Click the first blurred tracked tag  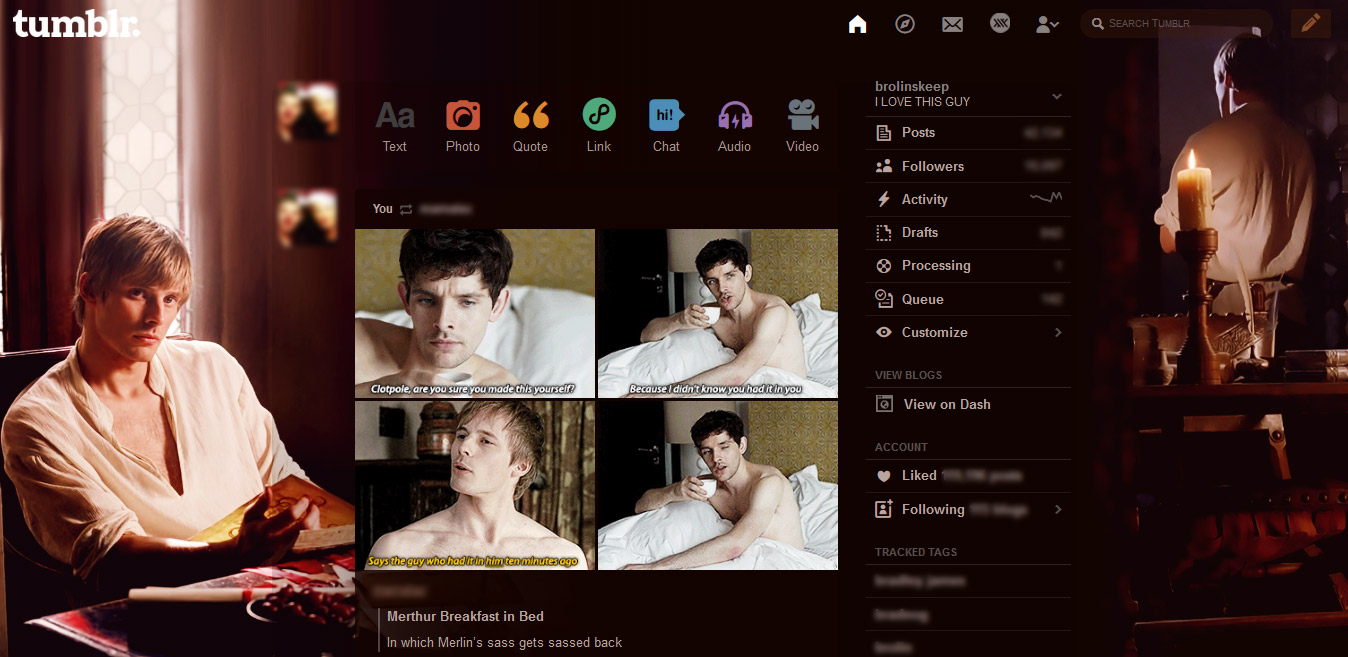(920, 581)
